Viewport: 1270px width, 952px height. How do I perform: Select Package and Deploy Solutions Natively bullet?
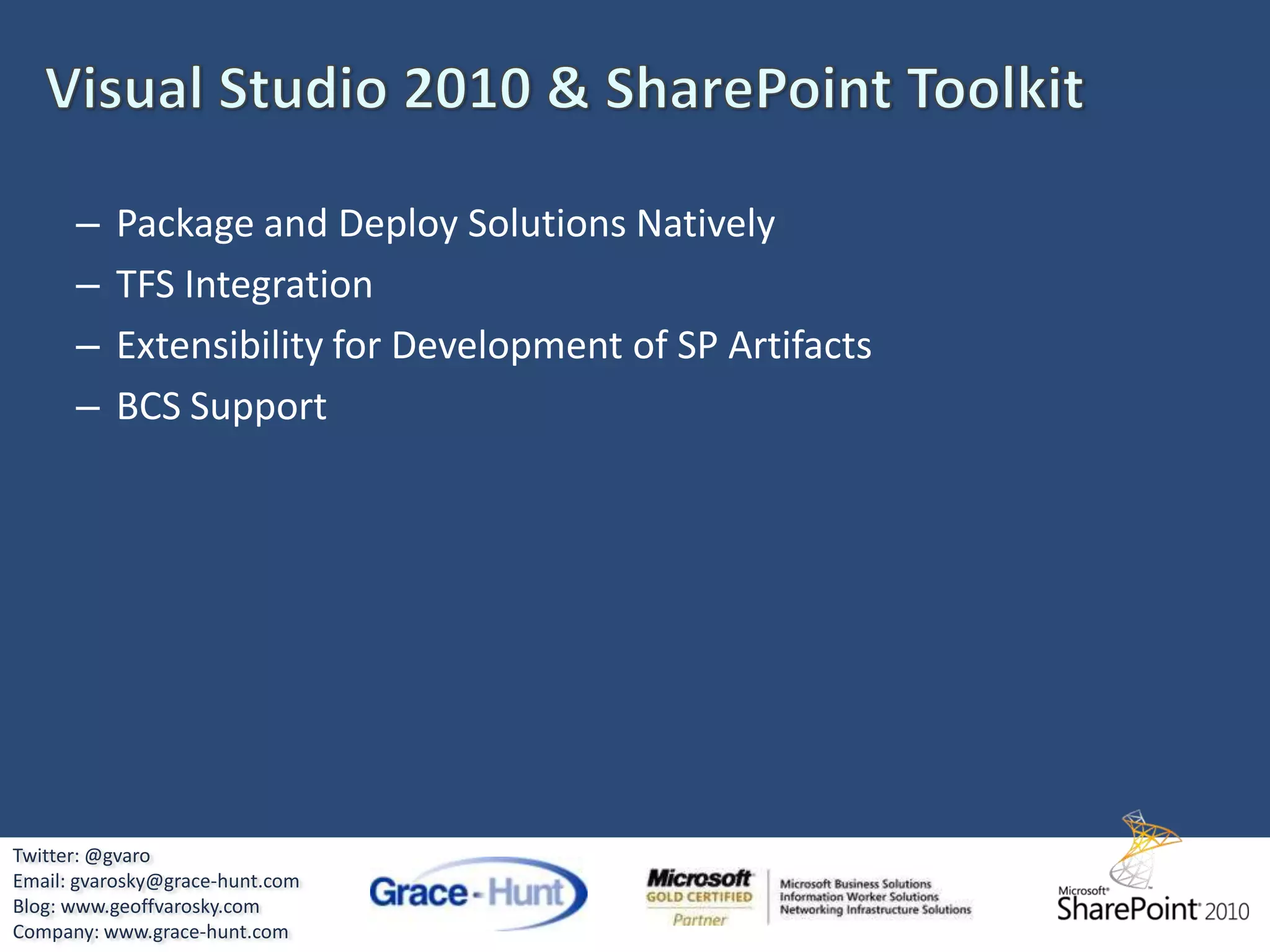click(x=445, y=223)
